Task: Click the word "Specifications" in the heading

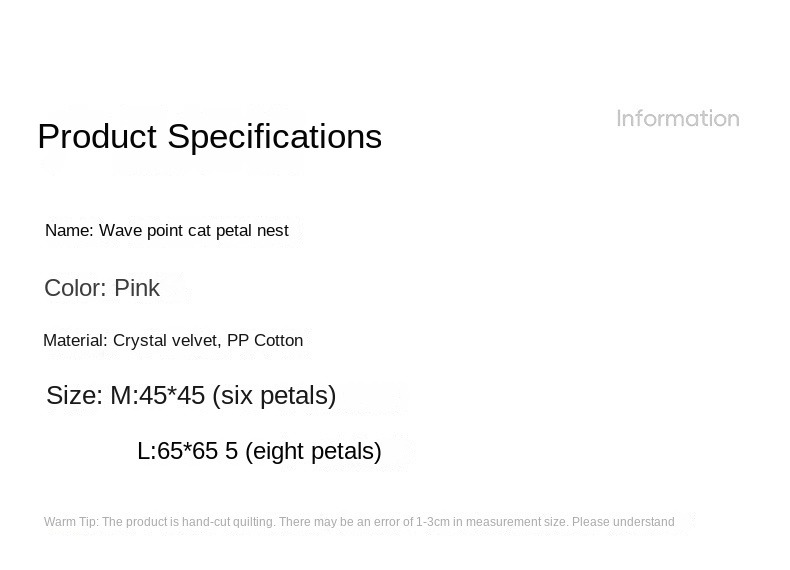Action: 274,136
